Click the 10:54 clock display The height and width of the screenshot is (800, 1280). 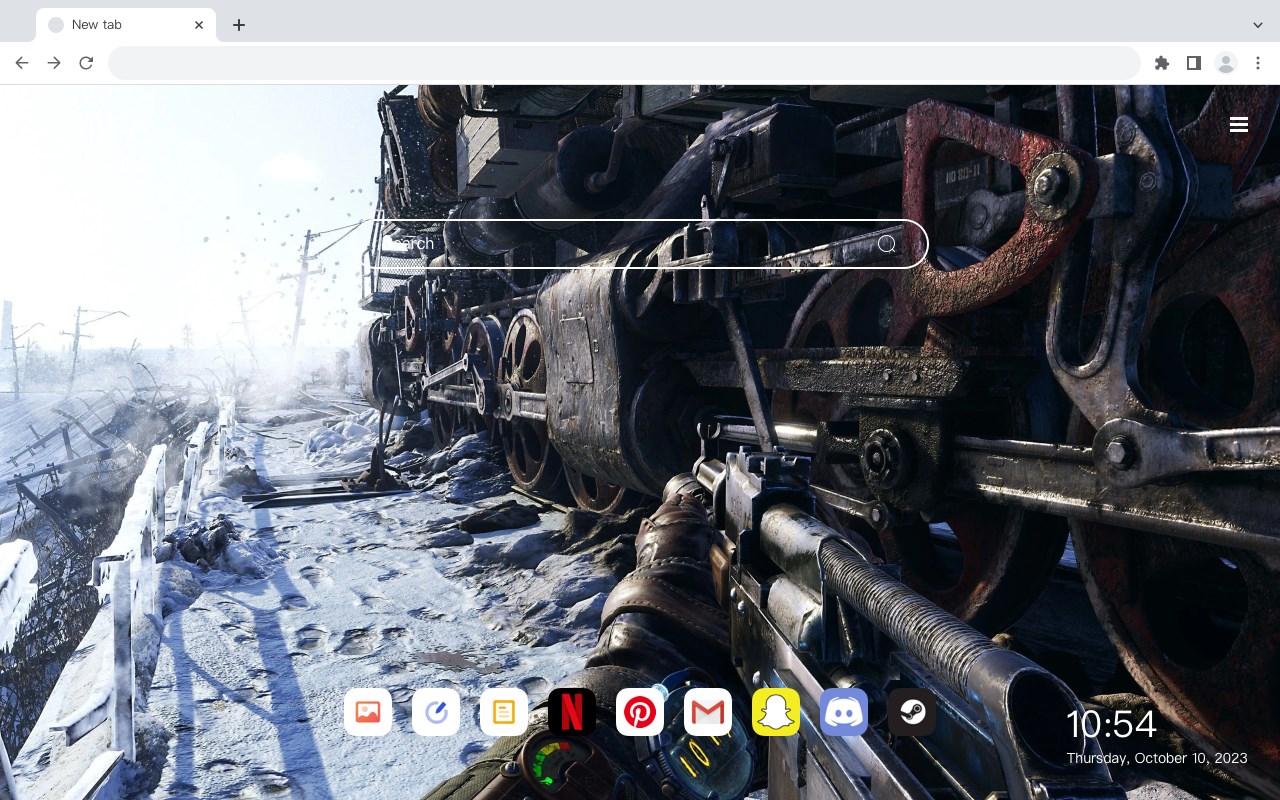pyautogui.click(x=1111, y=724)
